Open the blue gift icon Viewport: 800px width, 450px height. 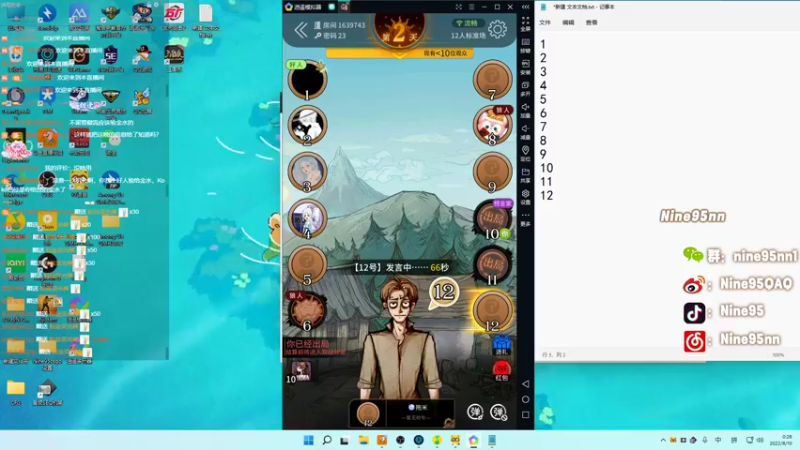502,345
